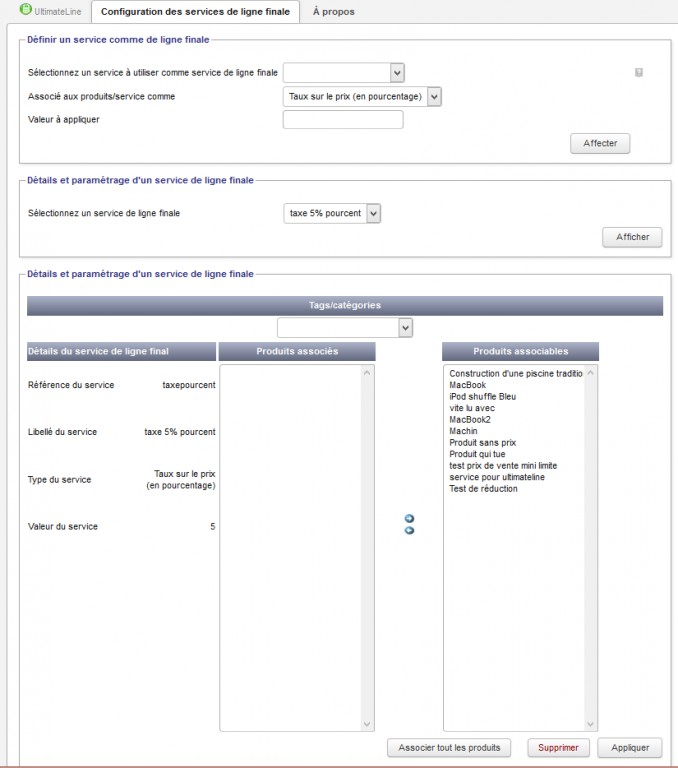This screenshot has width=678, height=768.
Task: Select MacBook2 product
Action: [470, 420]
